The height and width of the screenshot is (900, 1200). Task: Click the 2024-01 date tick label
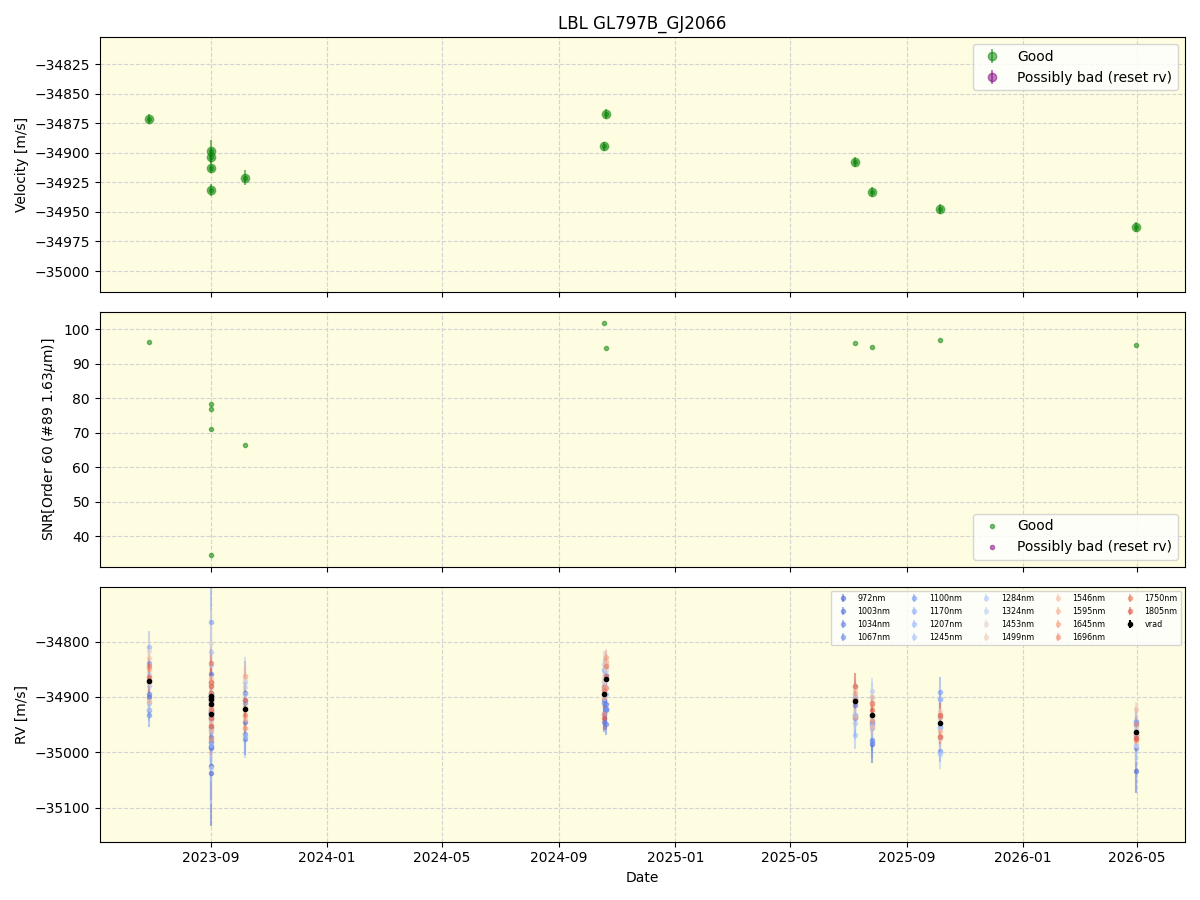327,857
